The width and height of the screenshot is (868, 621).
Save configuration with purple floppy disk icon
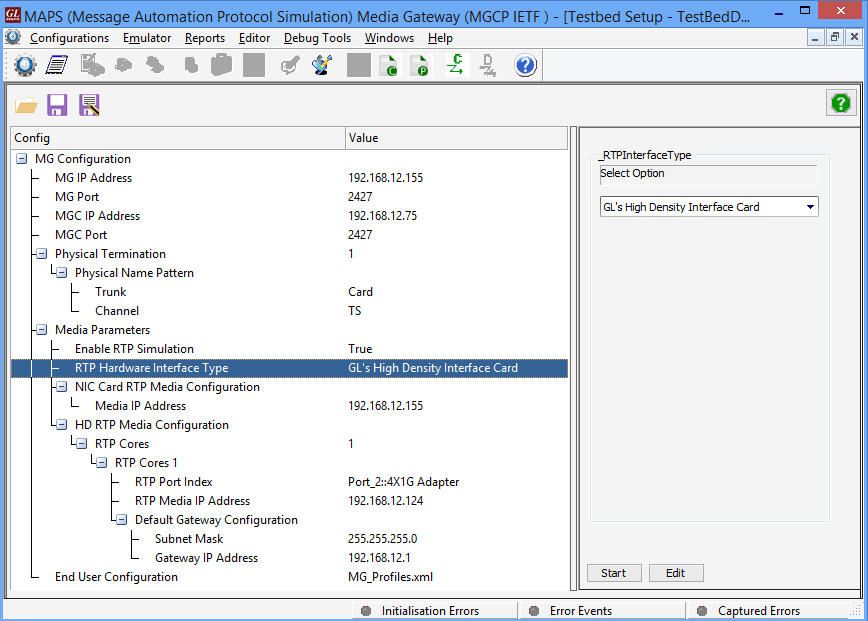point(57,105)
